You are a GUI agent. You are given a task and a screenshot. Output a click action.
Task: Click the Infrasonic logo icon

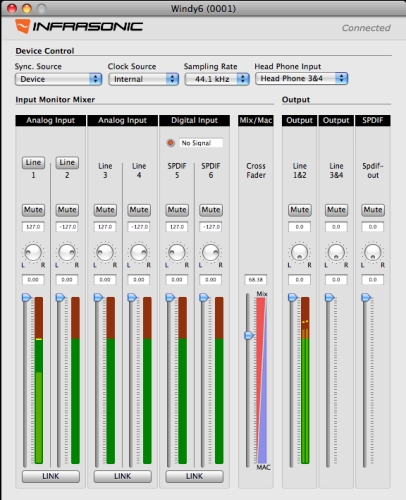click(x=23, y=26)
